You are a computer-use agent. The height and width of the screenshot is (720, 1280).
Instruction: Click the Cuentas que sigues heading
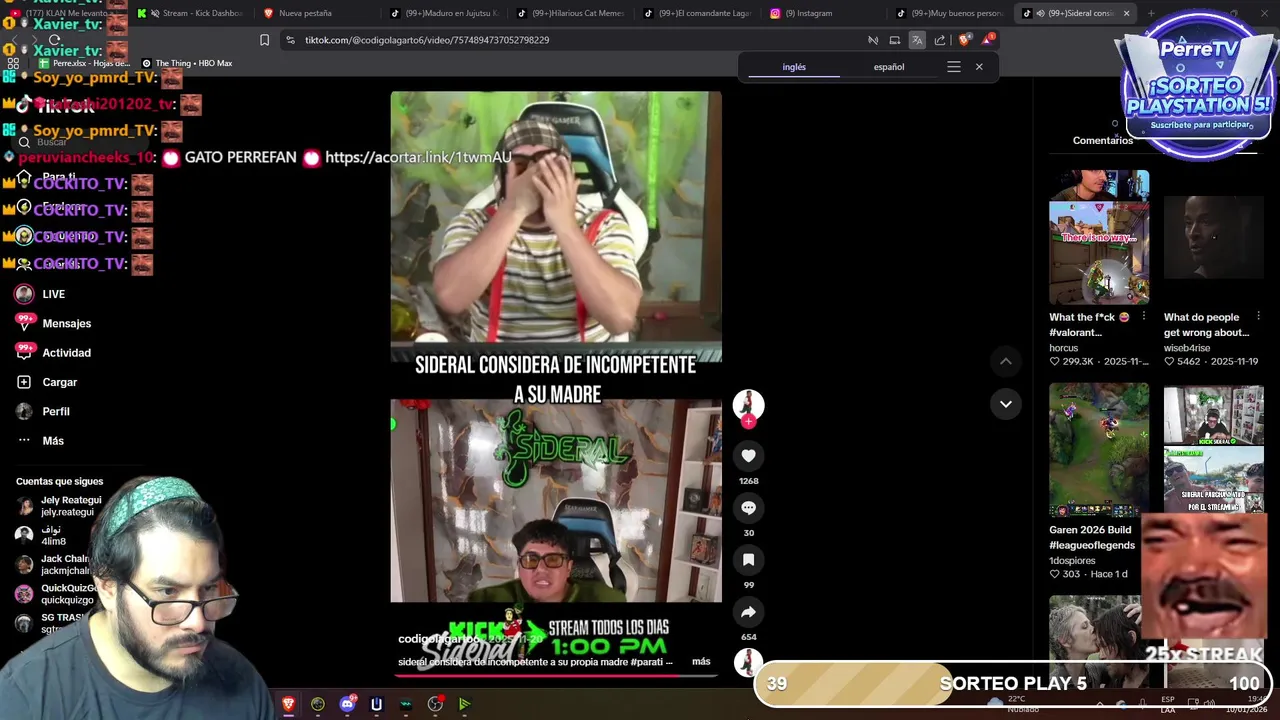point(59,482)
